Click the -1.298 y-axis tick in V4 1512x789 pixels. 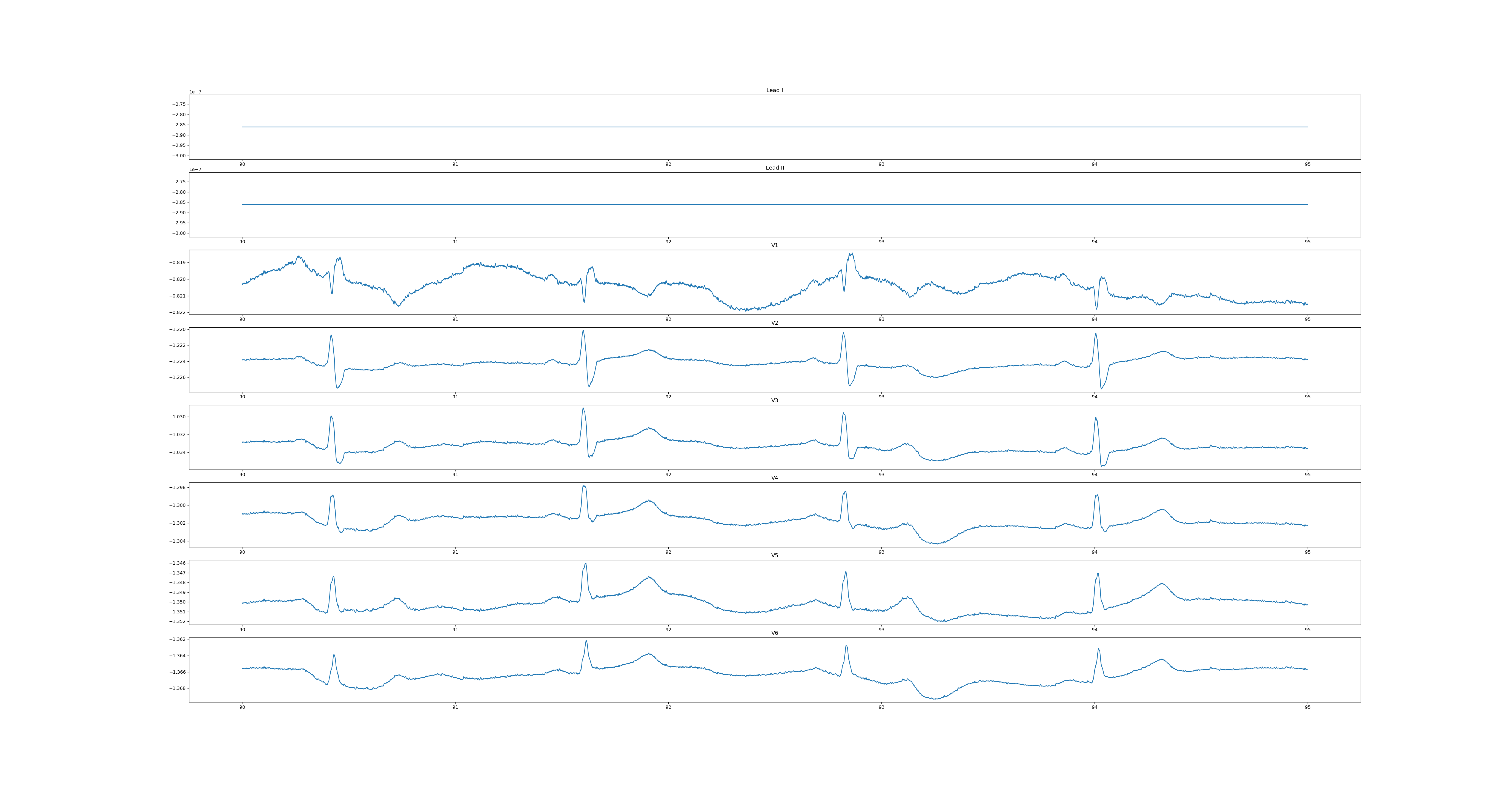pos(178,487)
